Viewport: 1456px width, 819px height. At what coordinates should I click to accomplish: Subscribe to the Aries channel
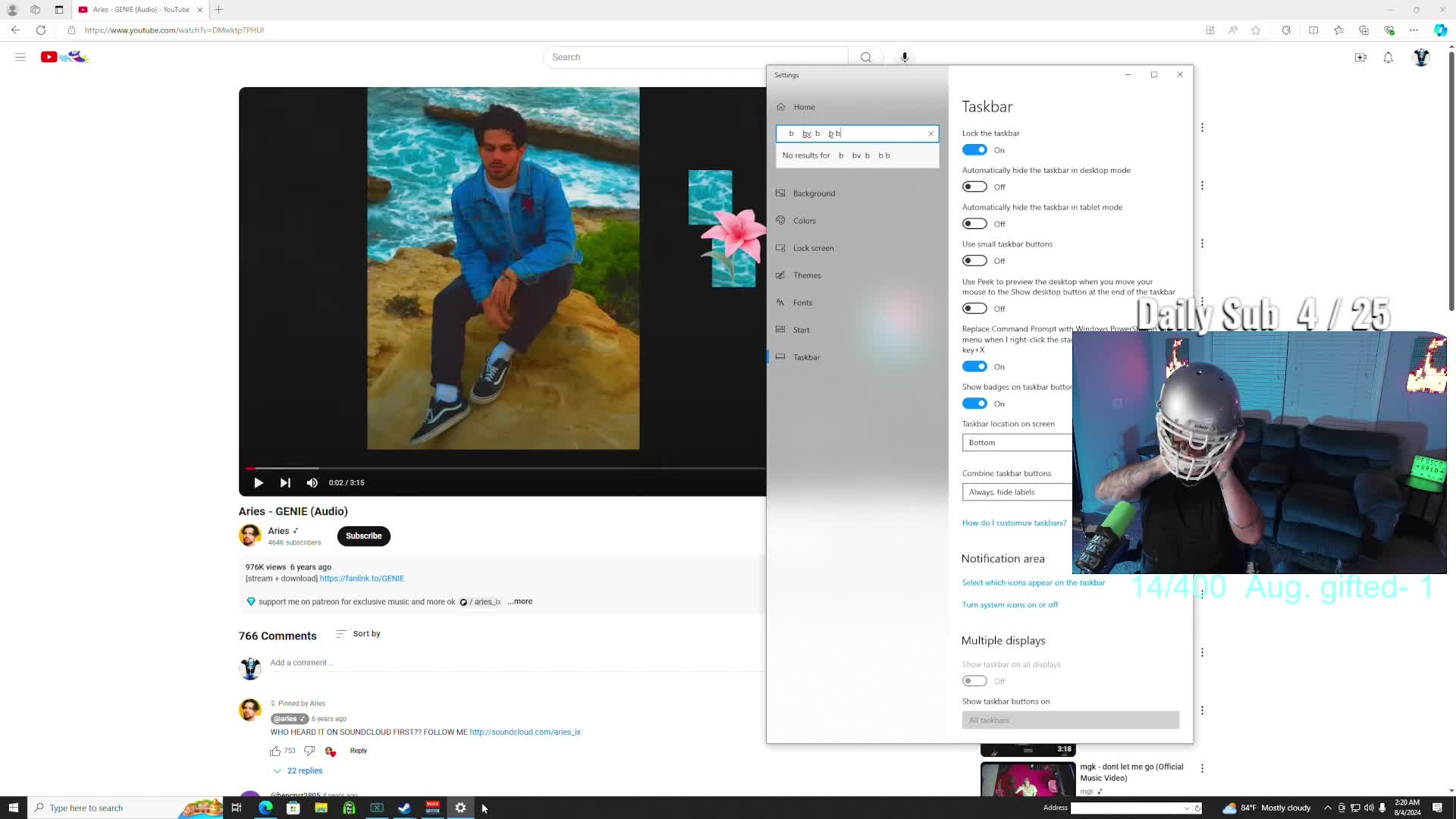[x=363, y=536]
